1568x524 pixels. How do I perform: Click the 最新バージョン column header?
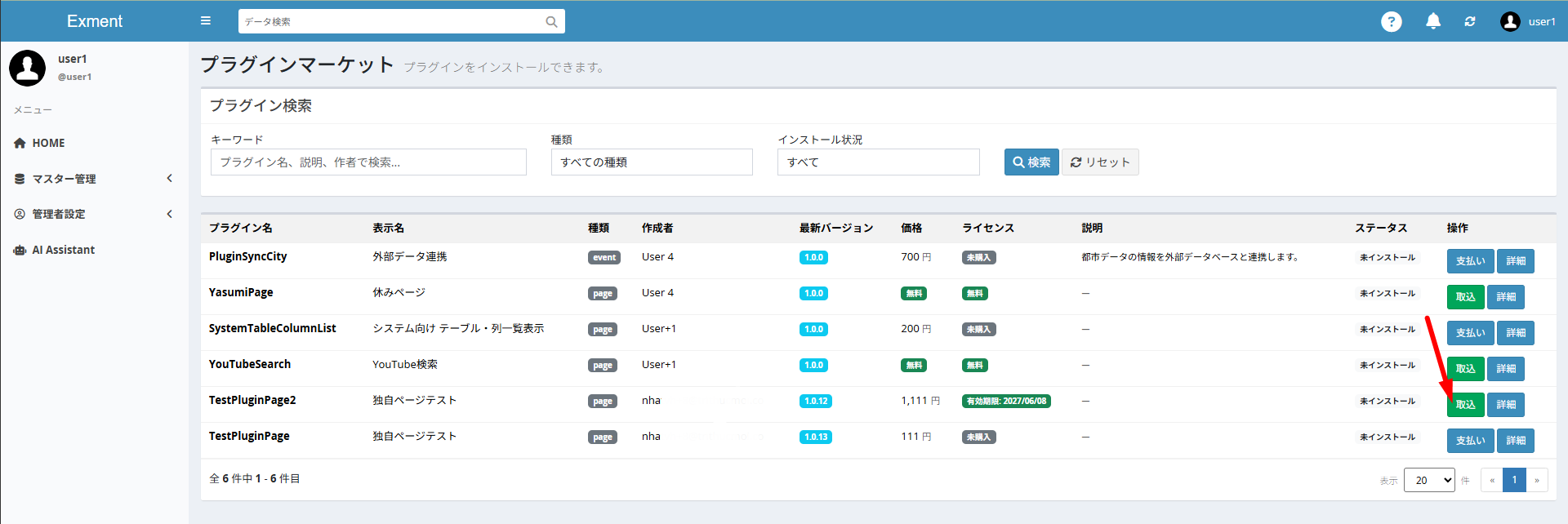pos(836,228)
